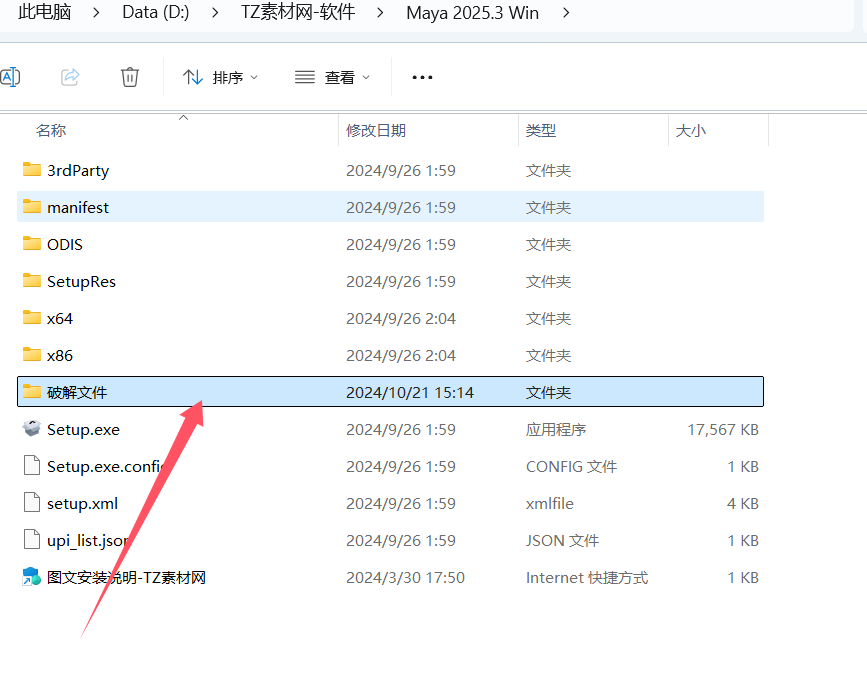Open the 排序 sort dropdown
This screenshot has width=867, height=678.
[221, 77]
